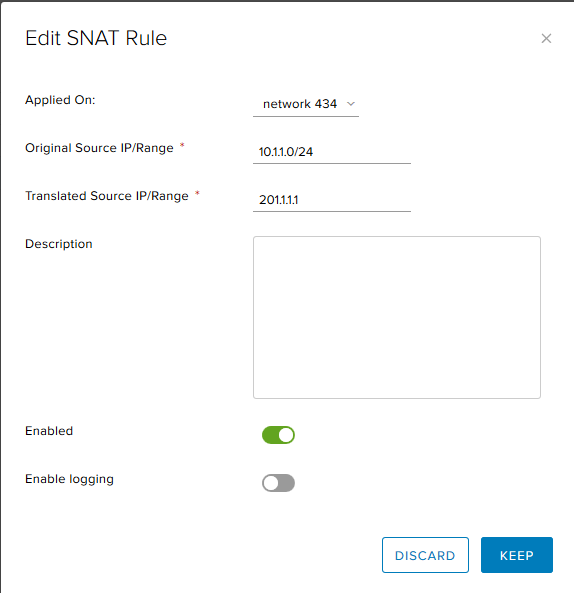Disable the Enabled toggle switch
574x593 pixels.
click(x=278, y=435)
